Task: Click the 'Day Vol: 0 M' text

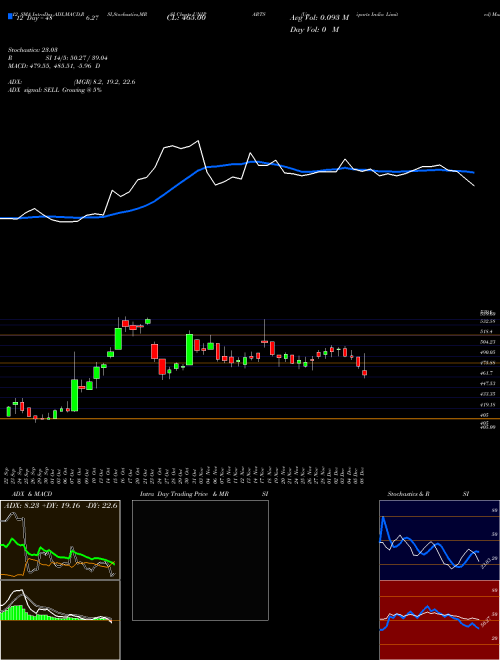Action: click(x=314, y=29)
